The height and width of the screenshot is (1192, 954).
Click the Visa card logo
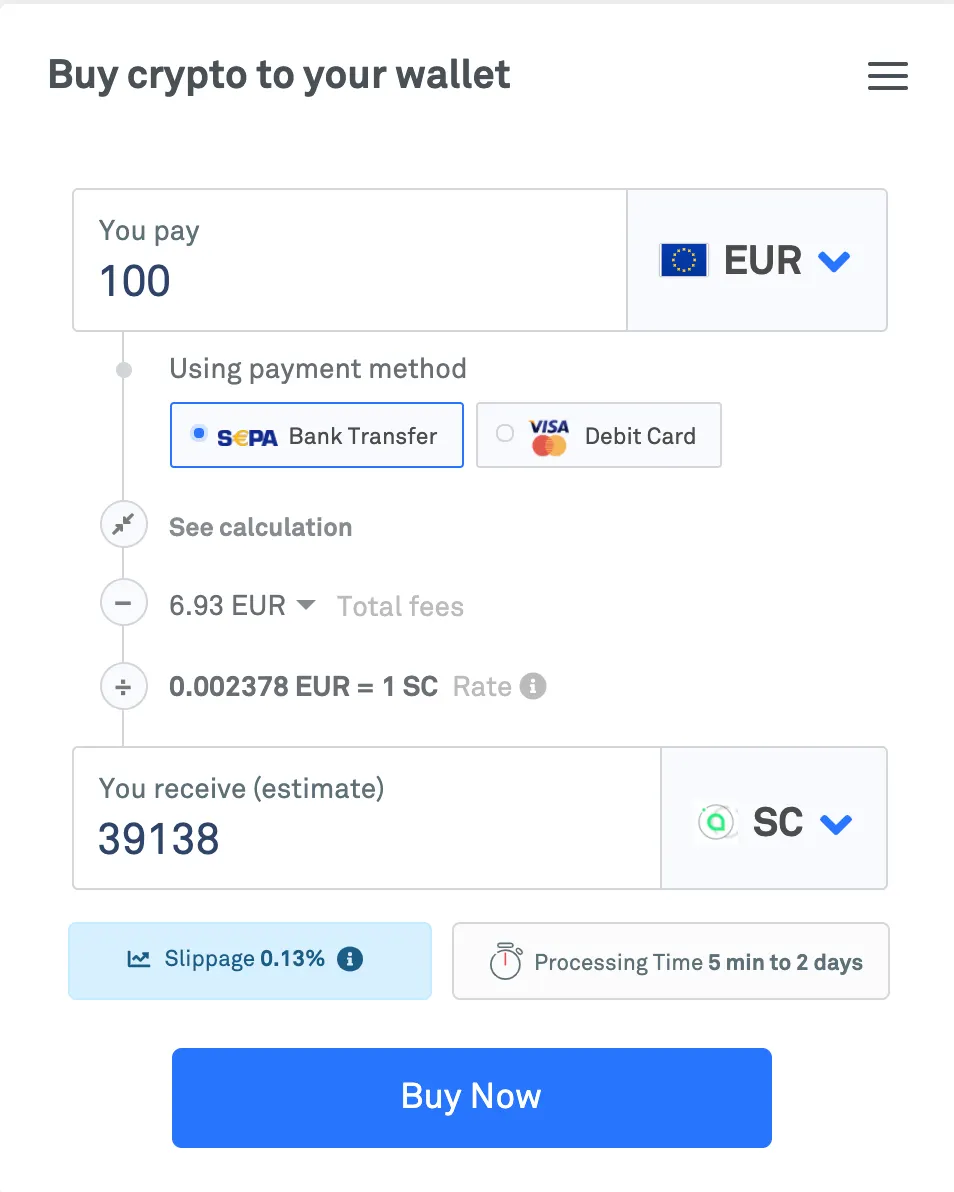click(x=548, y=435)
